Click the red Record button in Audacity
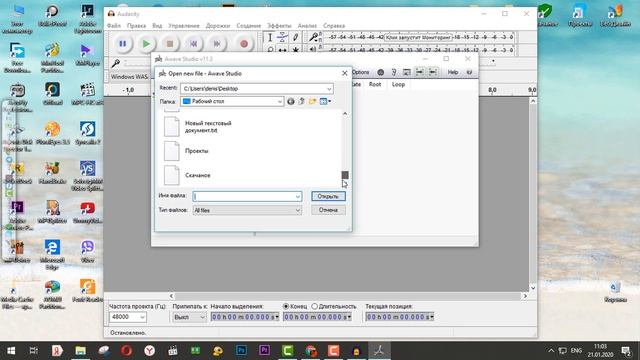 tap(244, 44)
